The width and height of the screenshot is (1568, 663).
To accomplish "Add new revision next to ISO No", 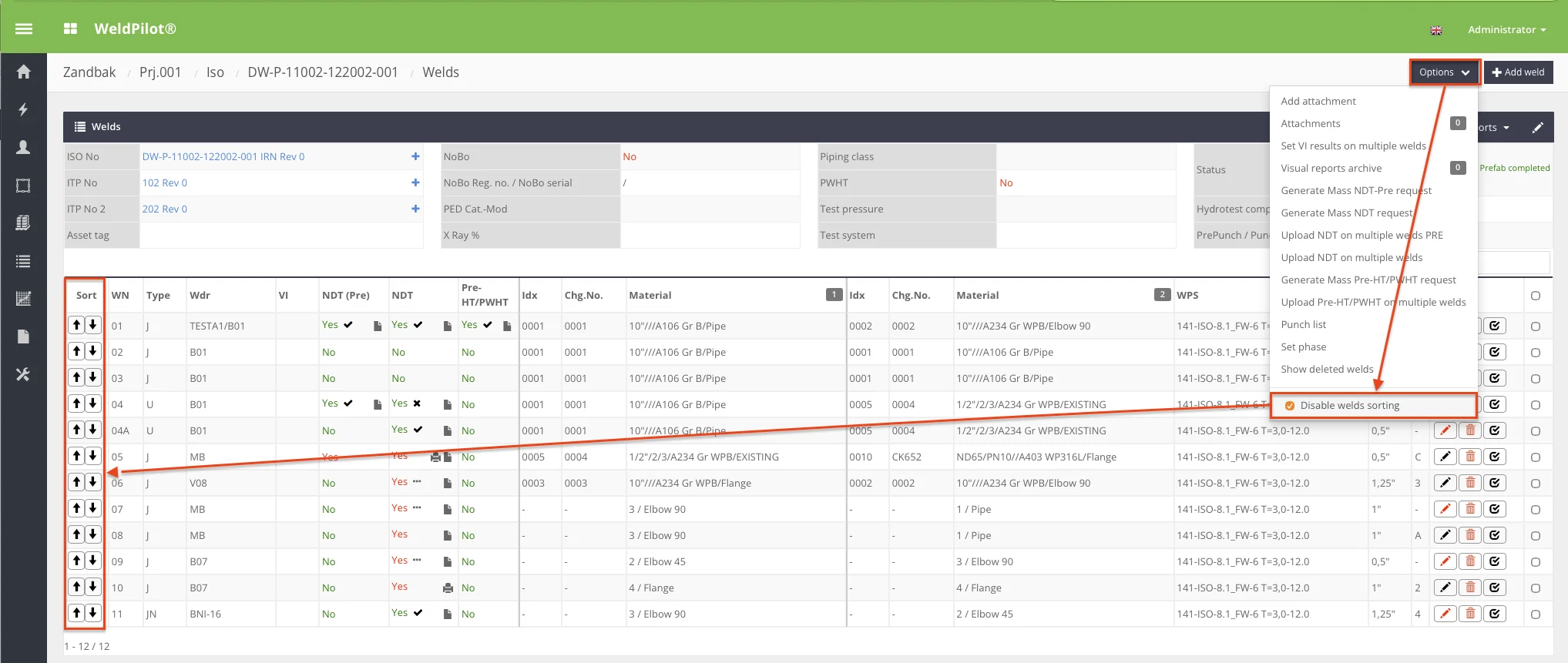I will click(415, 156).
